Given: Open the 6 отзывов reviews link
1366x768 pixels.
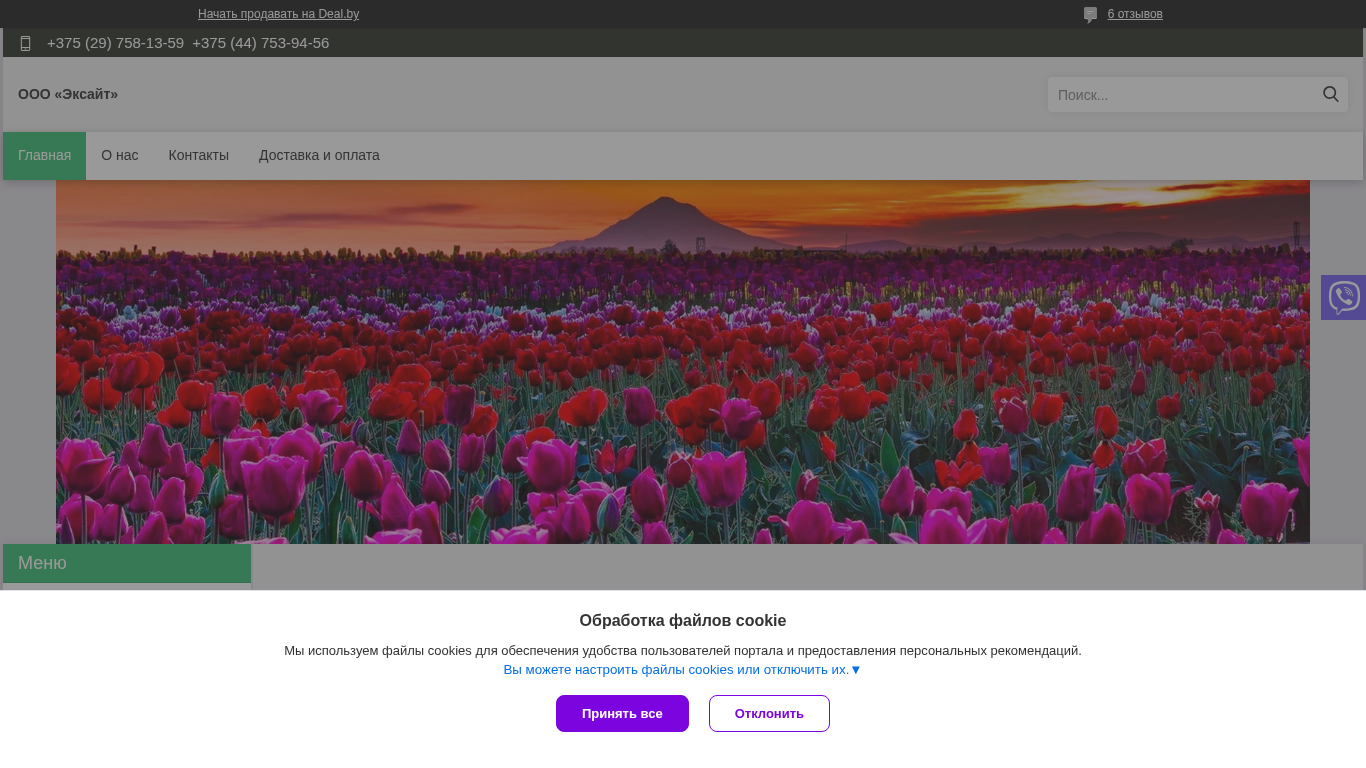Looking at the screenshot, I should [1134, 14].
